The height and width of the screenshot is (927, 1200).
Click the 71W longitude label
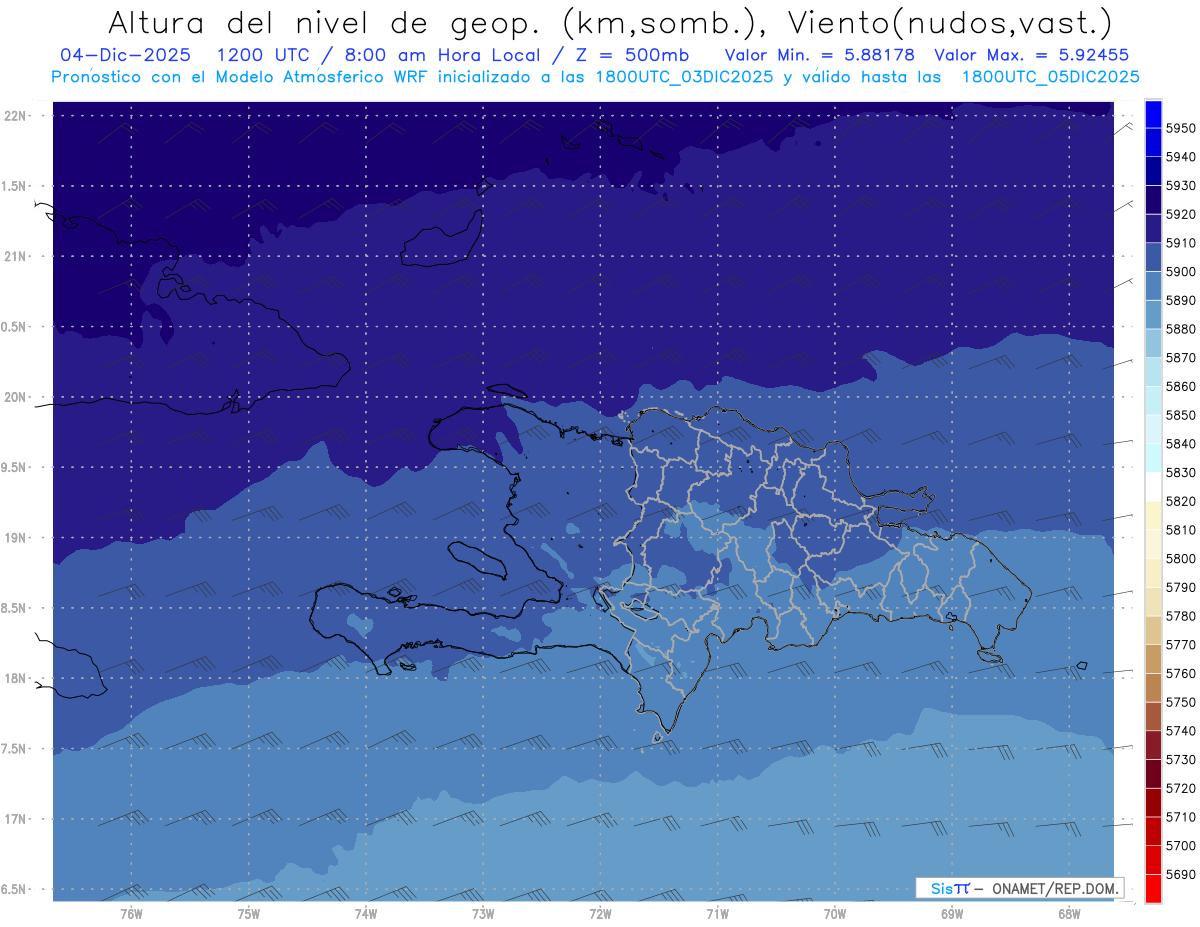[717, 914]
